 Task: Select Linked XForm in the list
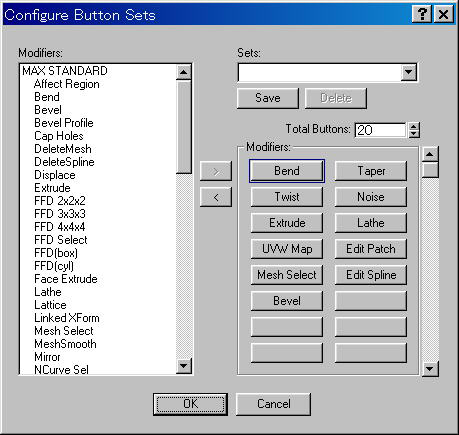pyautogui.click(x=67, y=318)
